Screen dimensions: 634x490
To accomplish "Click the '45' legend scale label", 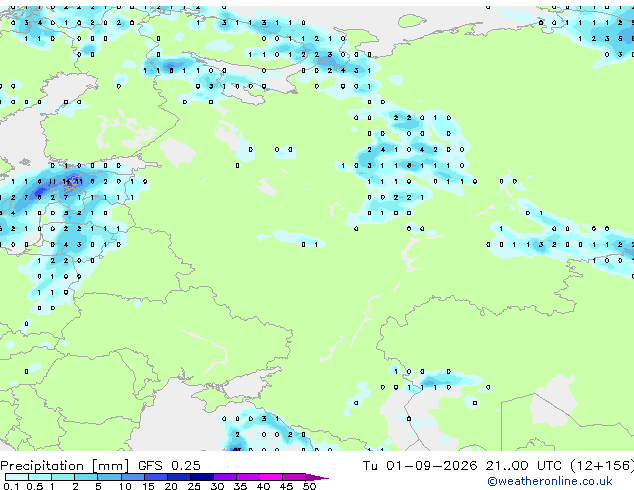I will [287, 486].
